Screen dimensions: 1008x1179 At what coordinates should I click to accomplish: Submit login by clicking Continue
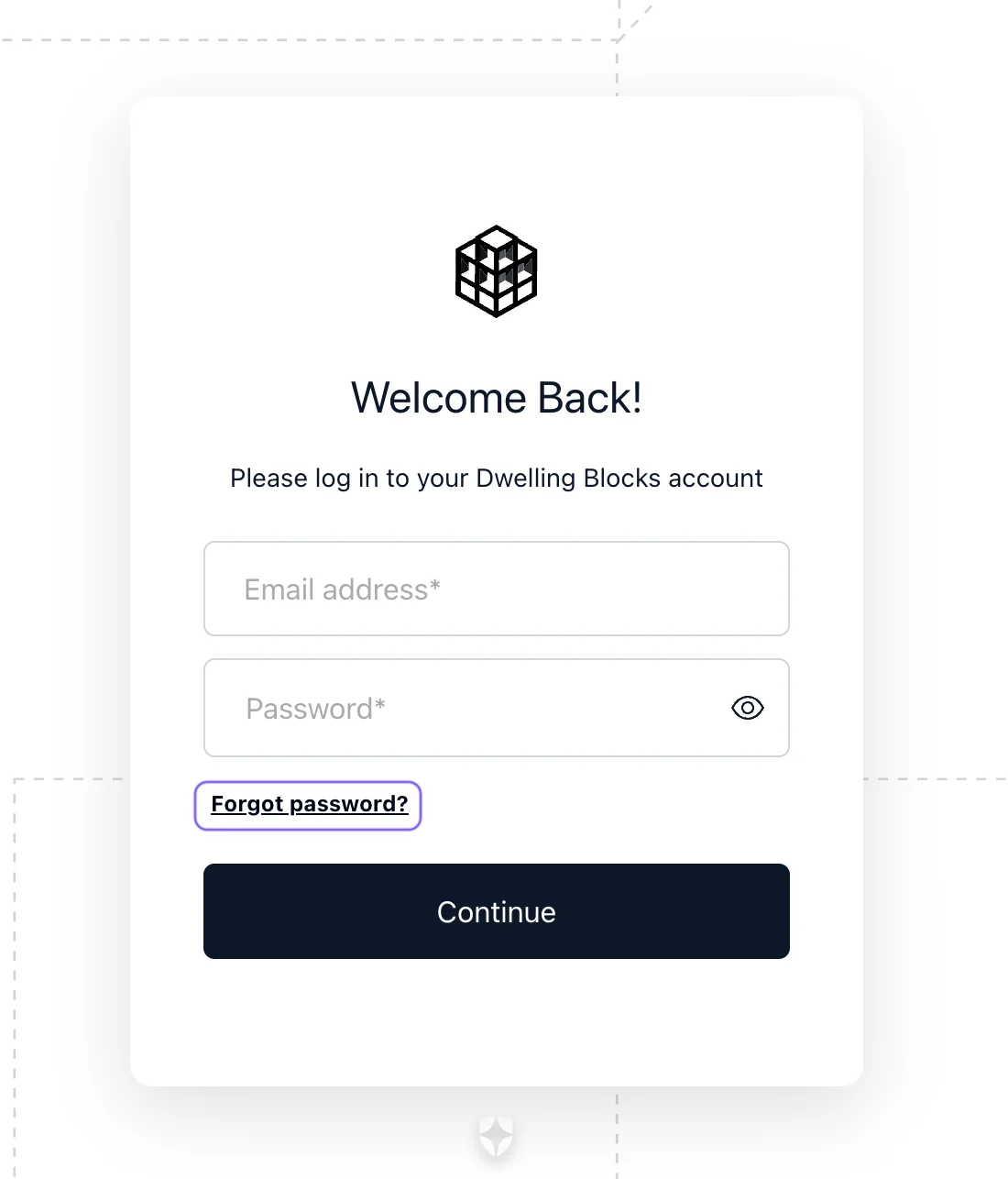pos(496,911)
